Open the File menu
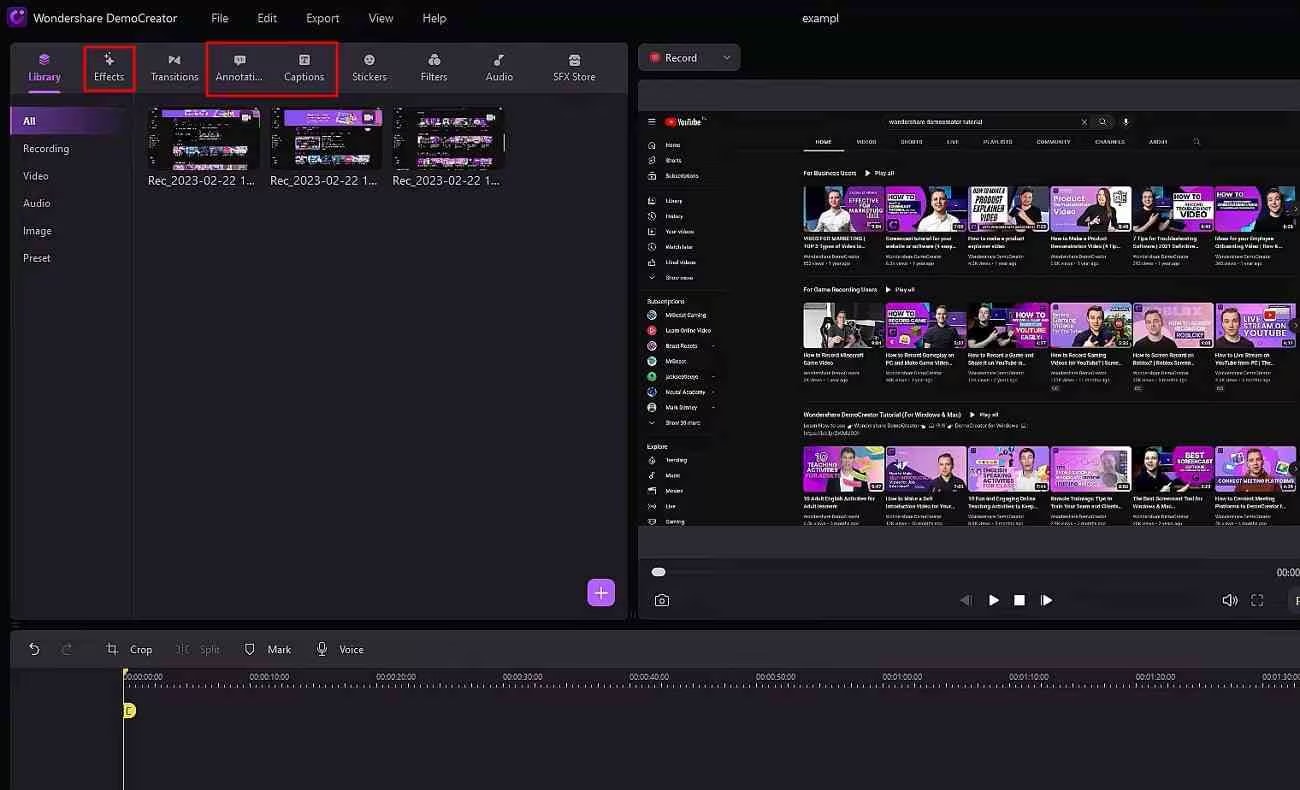The width and height of the screenshot is (1300, 790). [220, 18]
